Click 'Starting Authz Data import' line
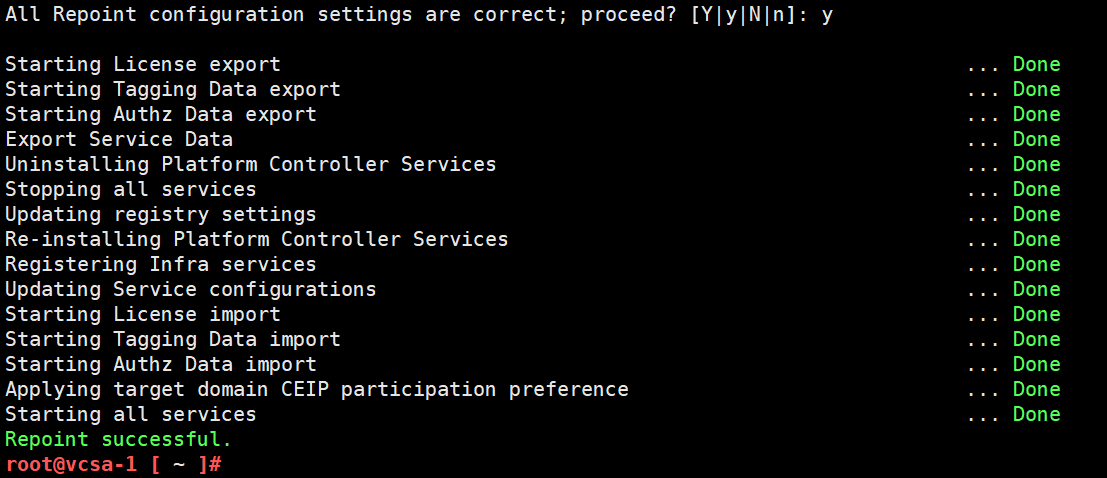Image resolution: width=1107 pixels, height=478 pixels. point(161,364)
